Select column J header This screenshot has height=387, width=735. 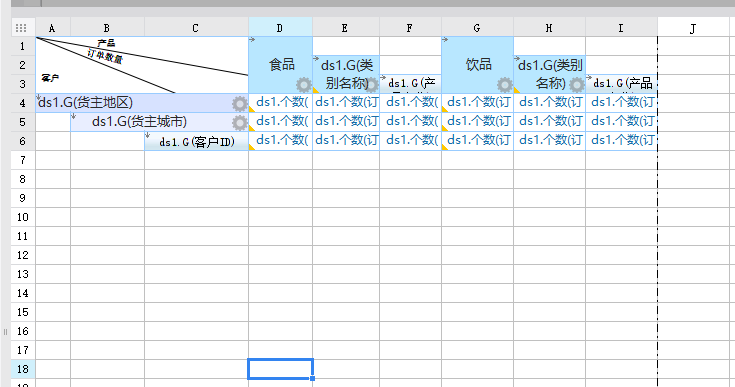pos(693,28)
